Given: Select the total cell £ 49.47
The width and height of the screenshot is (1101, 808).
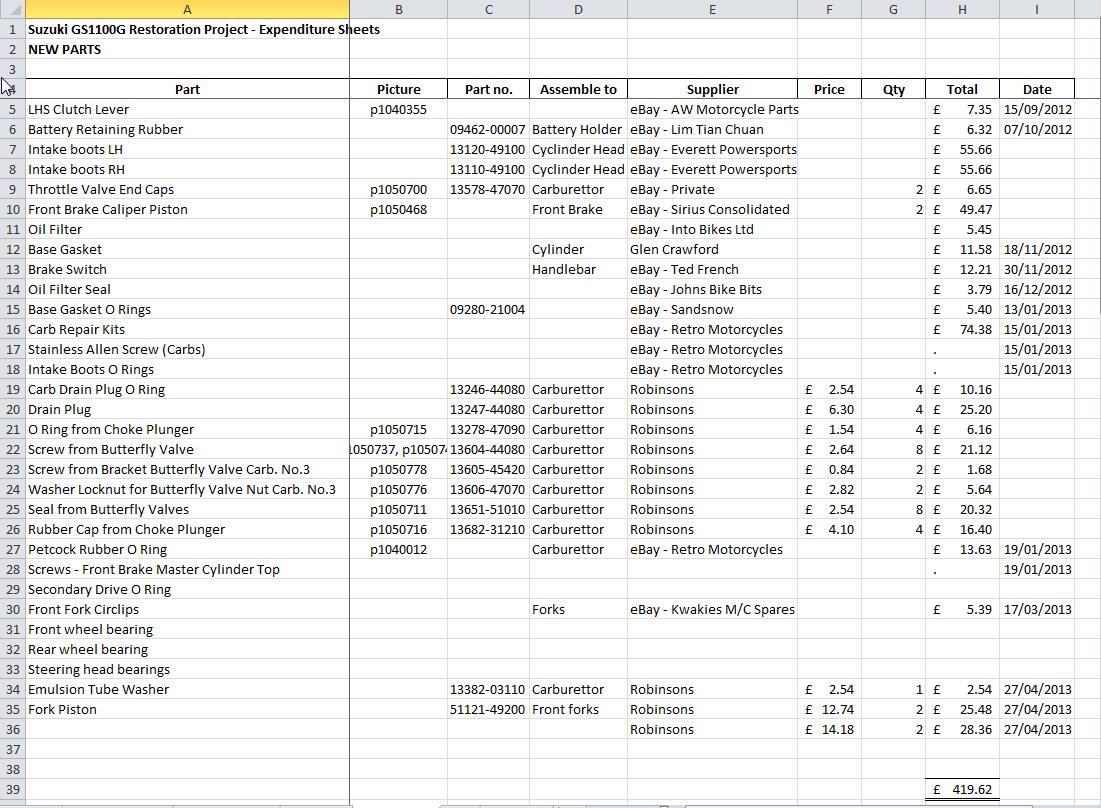Looking at the screenshot, I should click(962, 209).
